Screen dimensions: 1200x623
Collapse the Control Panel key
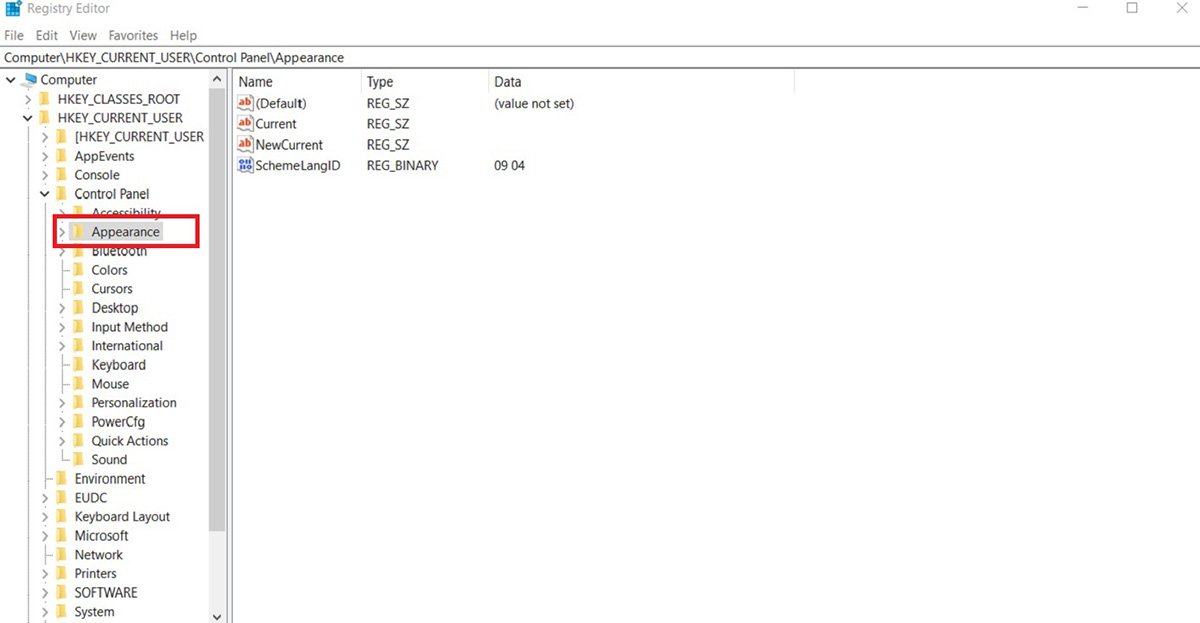point(44,193)
